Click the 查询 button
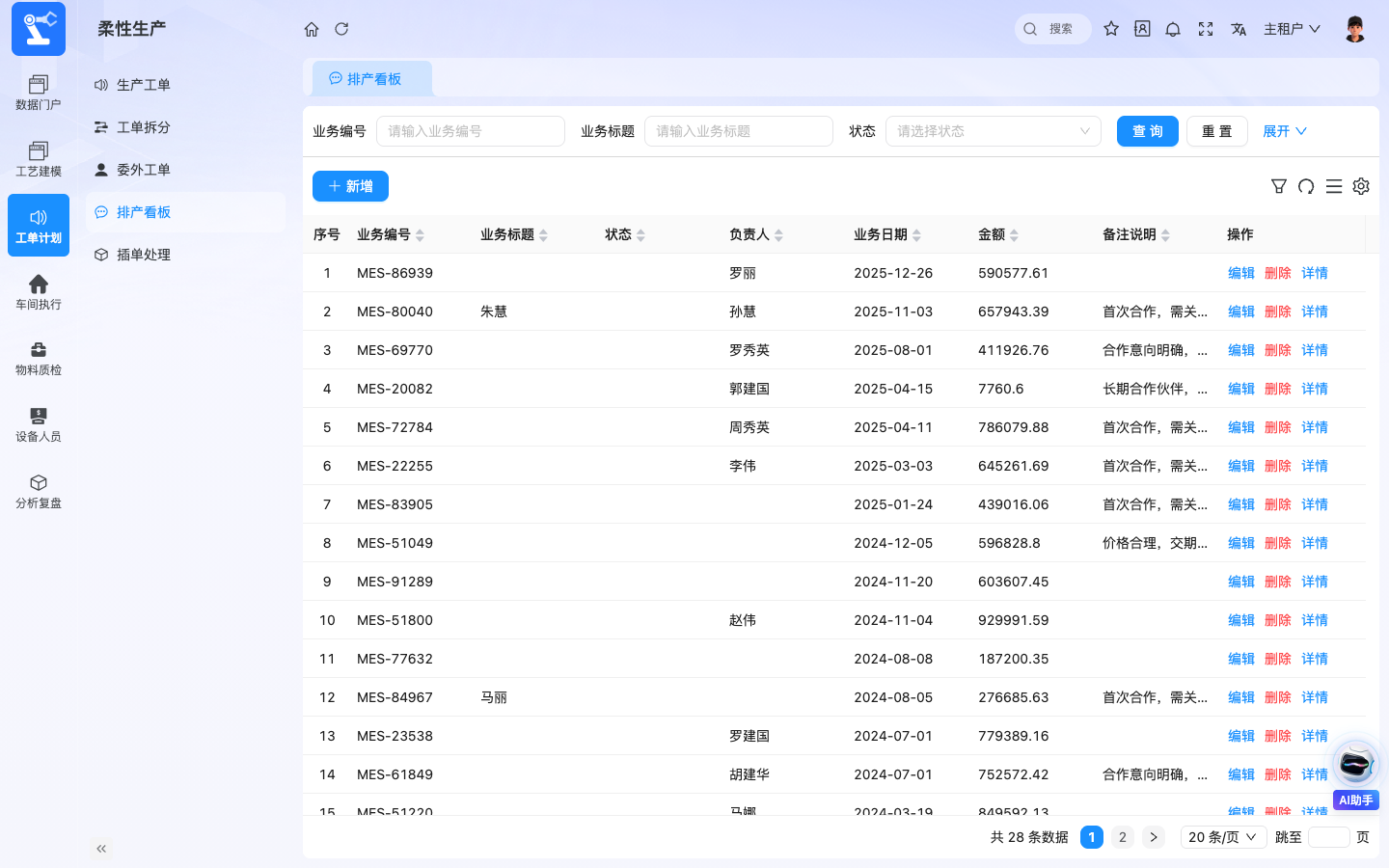 click(x=1148, y=131)
